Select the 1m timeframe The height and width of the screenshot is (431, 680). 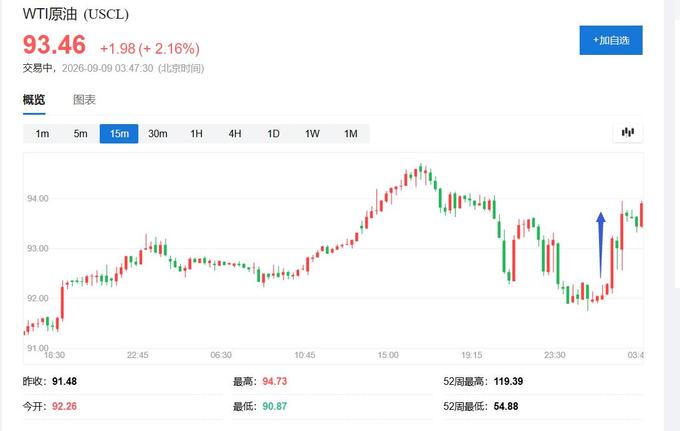(42, 134)
